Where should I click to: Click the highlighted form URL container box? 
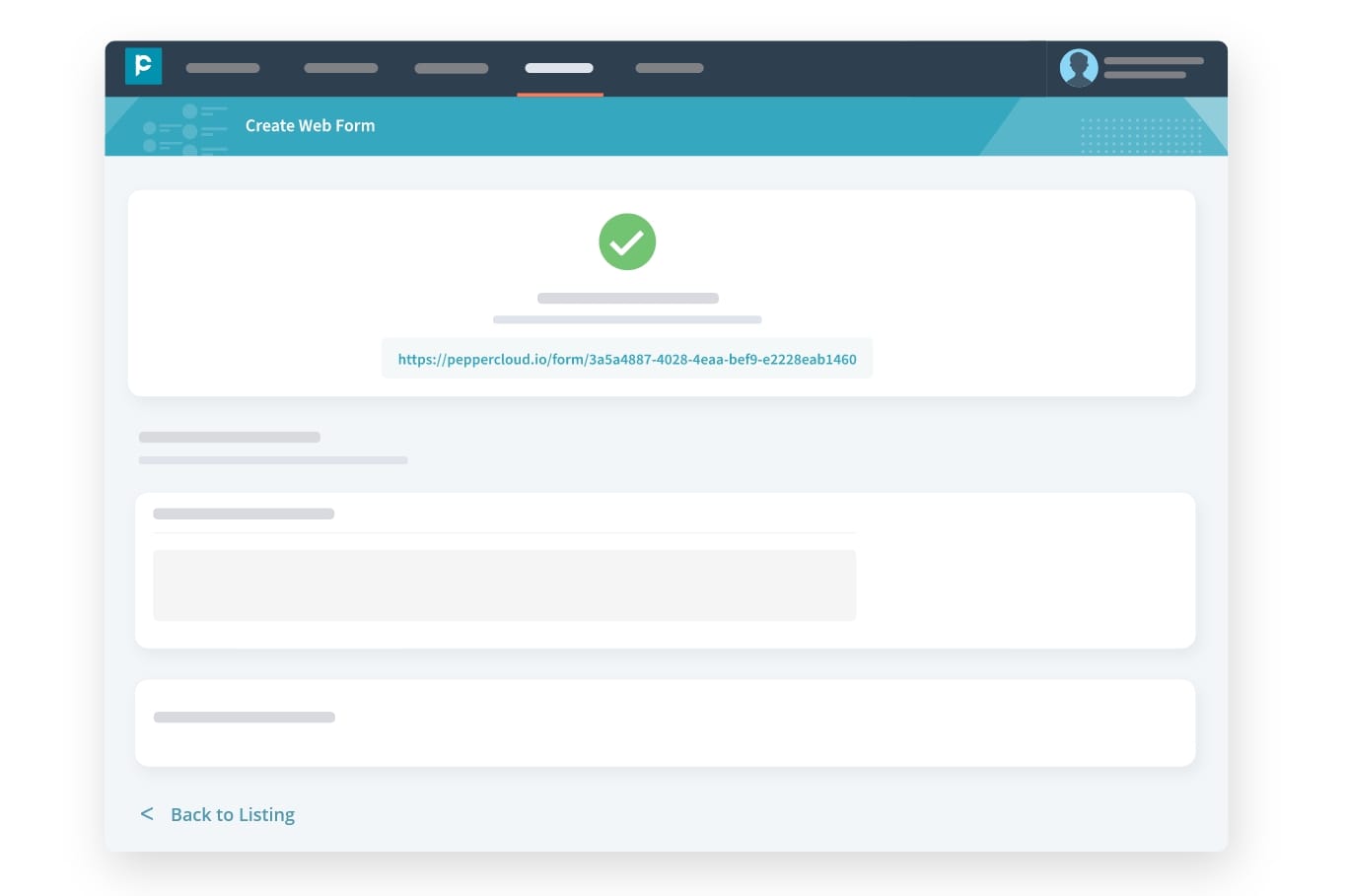pos(627,359)
